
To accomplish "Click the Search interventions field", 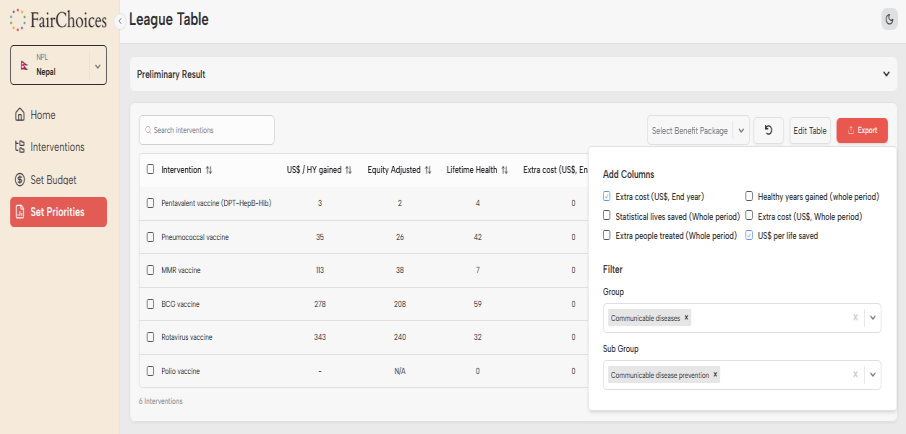I will (x=207, y=130).
